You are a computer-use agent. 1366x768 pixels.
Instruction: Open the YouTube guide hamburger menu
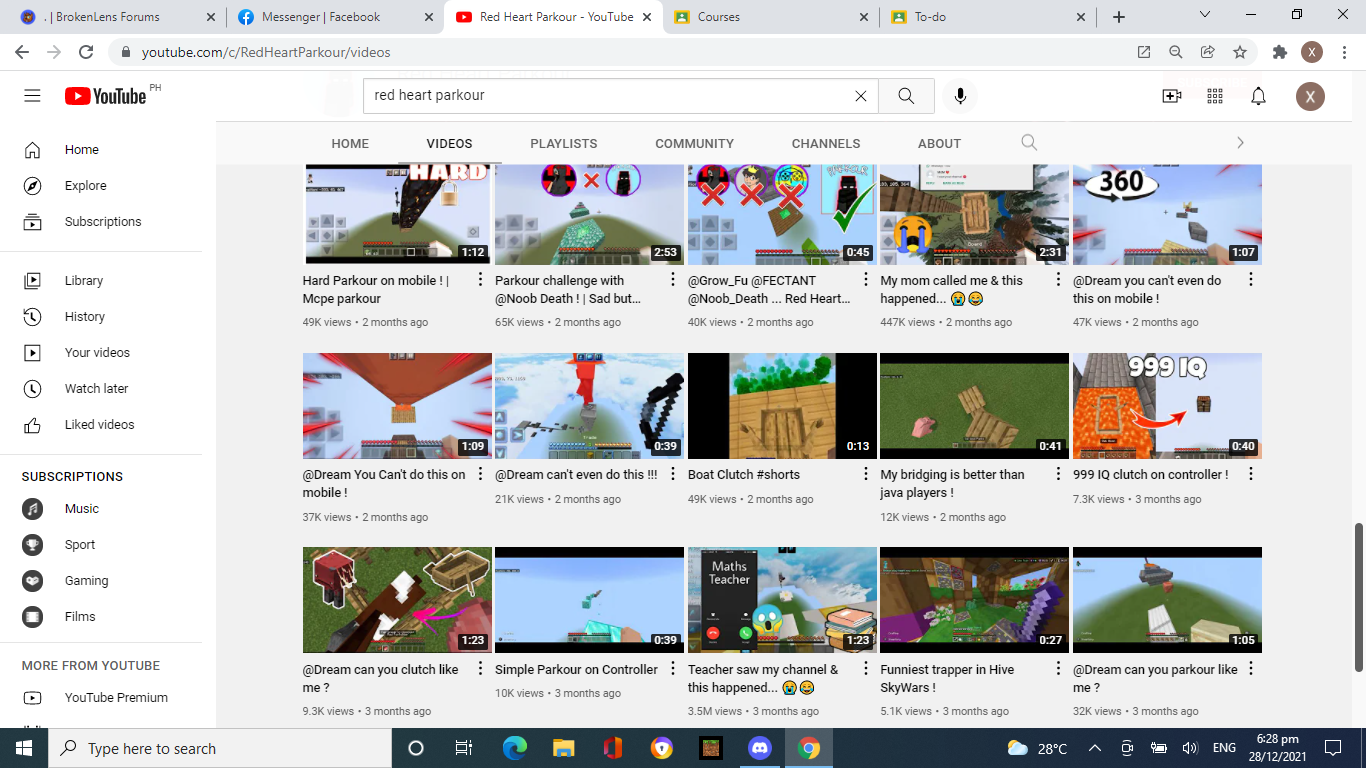click(32, 96)
